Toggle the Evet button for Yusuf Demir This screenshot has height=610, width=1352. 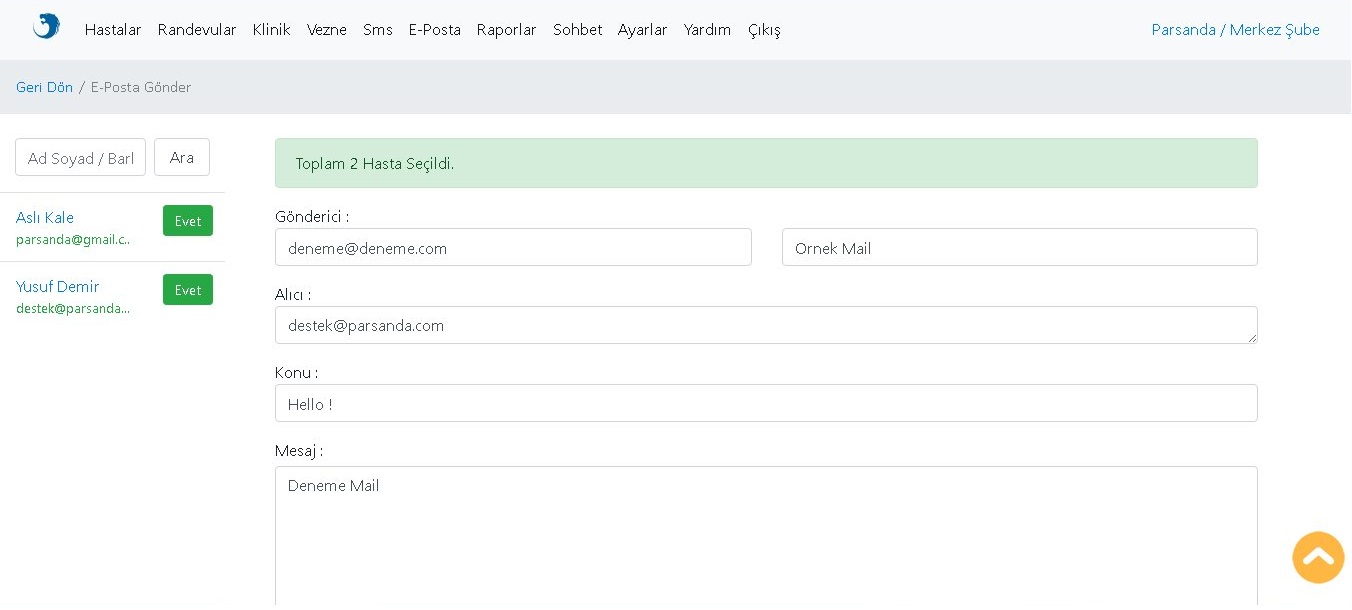point(188,290)
